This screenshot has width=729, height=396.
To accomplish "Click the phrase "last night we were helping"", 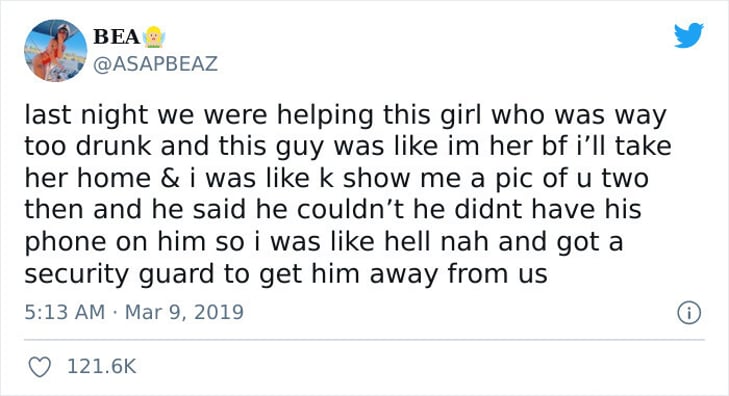I will click(199, 115).
